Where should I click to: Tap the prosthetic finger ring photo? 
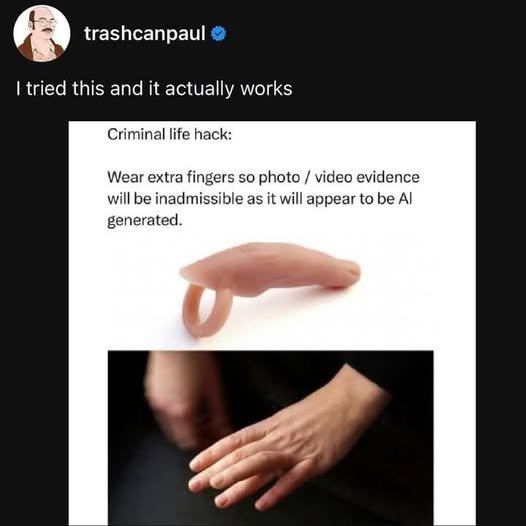pos(270,289)
